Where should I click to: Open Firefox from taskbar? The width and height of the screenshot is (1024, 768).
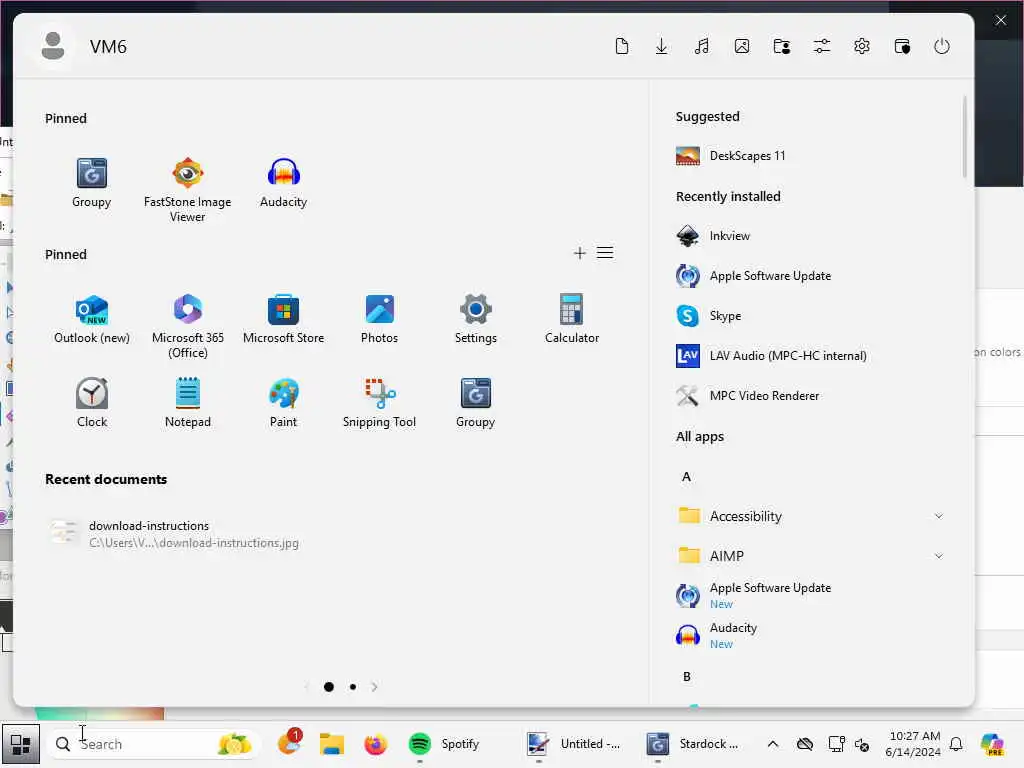(x=376, y=744)
